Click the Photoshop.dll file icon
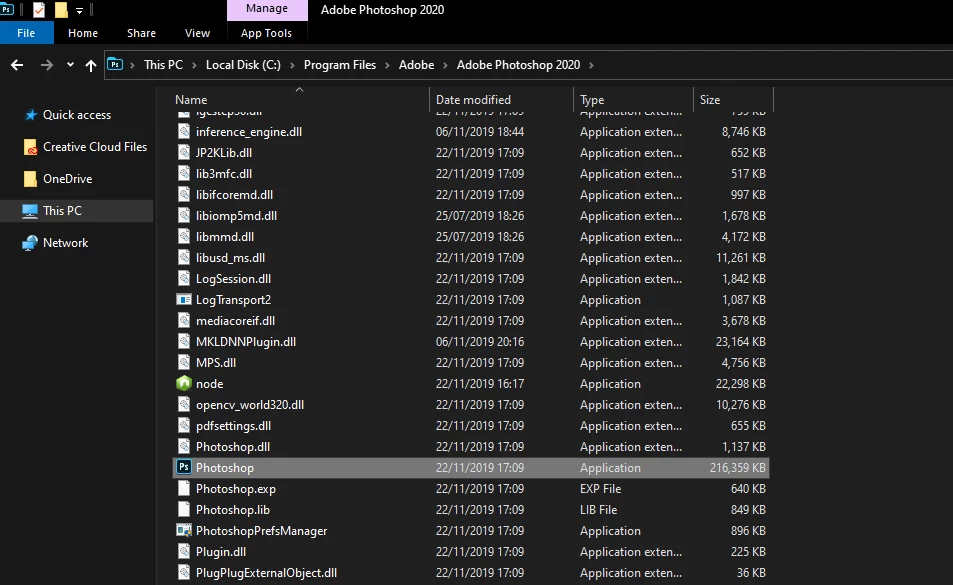 [184, 446]
